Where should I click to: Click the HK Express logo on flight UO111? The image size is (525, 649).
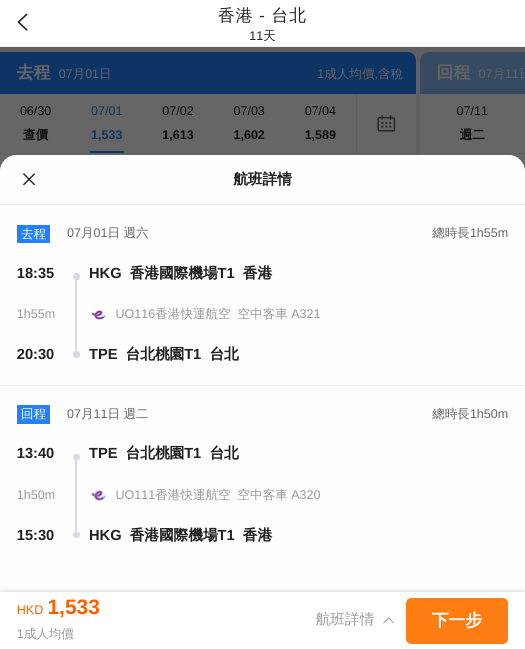tap(98, 495)
